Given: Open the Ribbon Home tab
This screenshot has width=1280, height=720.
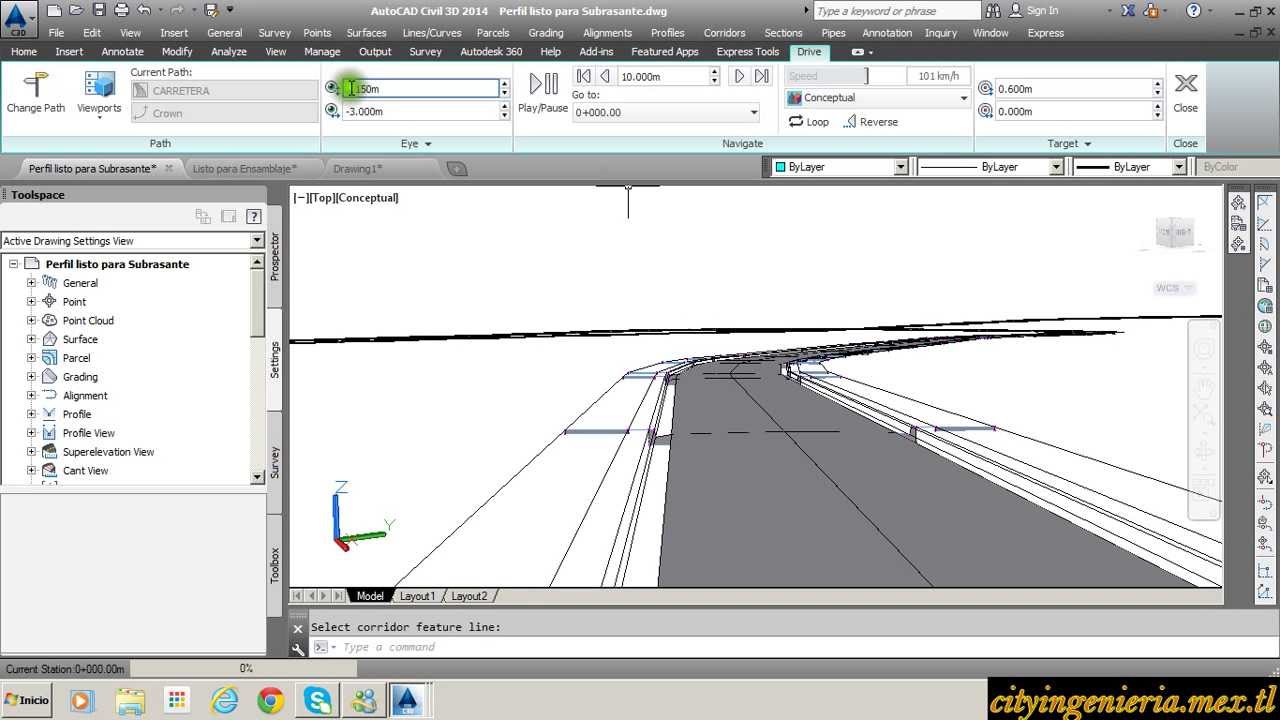Looking at the screenshot, I should pos(24,52).
